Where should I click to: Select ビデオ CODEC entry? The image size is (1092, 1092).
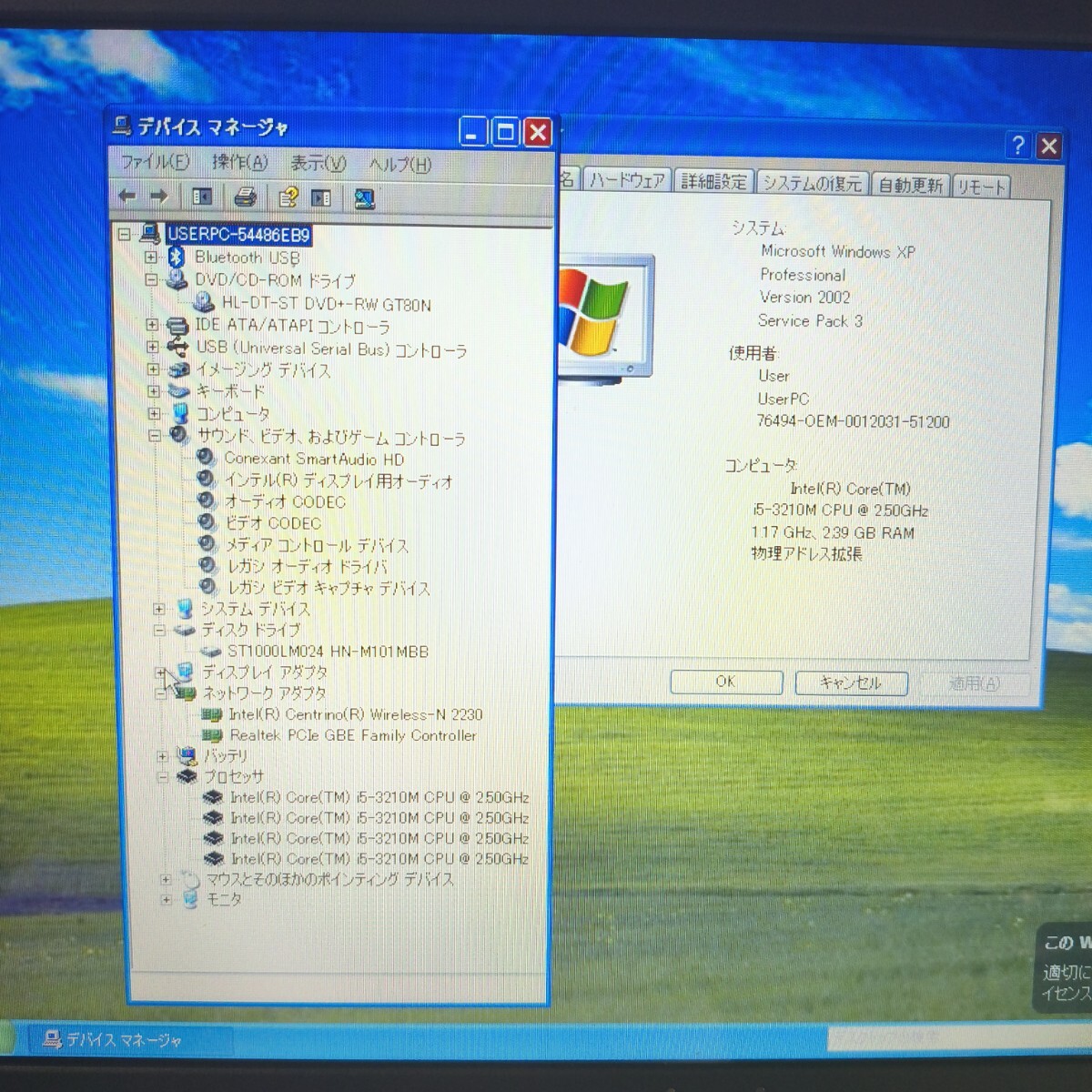point(273,523)
